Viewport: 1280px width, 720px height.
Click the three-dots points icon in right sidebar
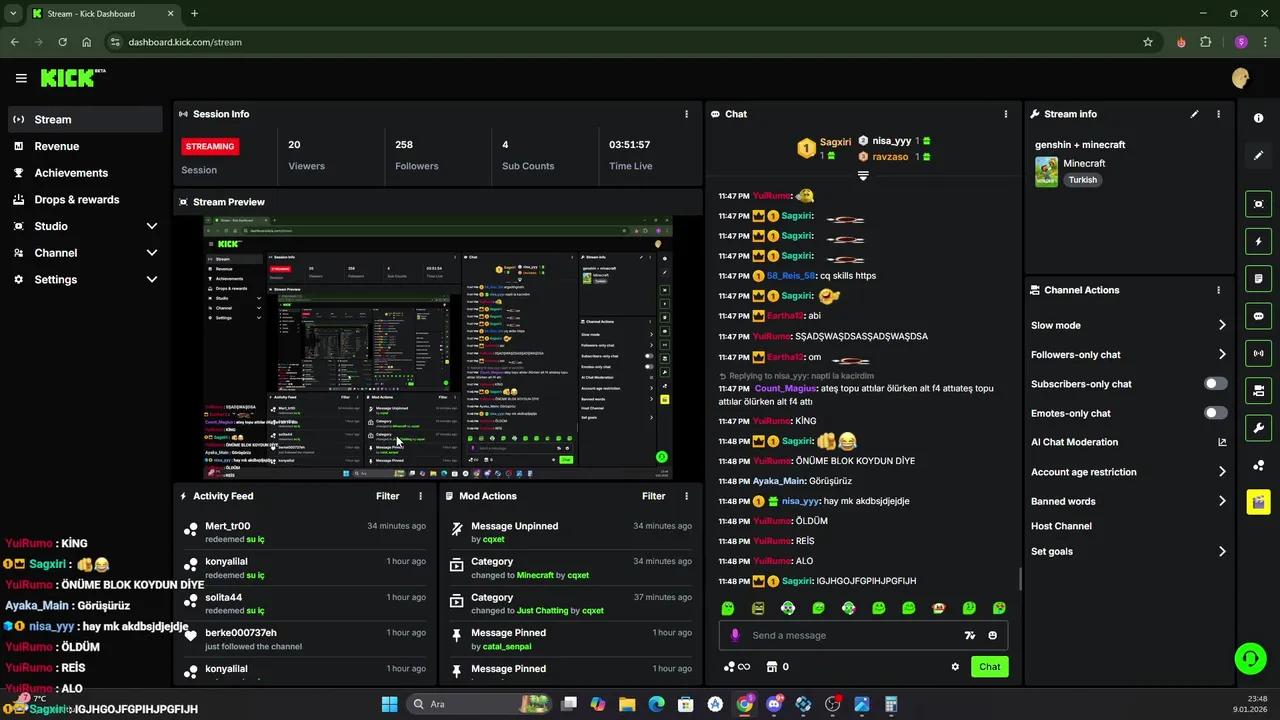point(1258,465)
